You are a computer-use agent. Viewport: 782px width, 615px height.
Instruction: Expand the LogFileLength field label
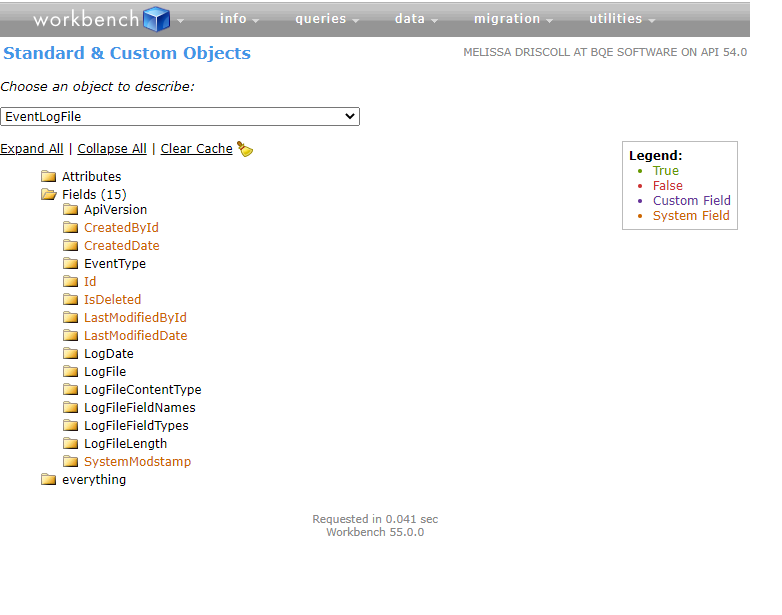126,443
